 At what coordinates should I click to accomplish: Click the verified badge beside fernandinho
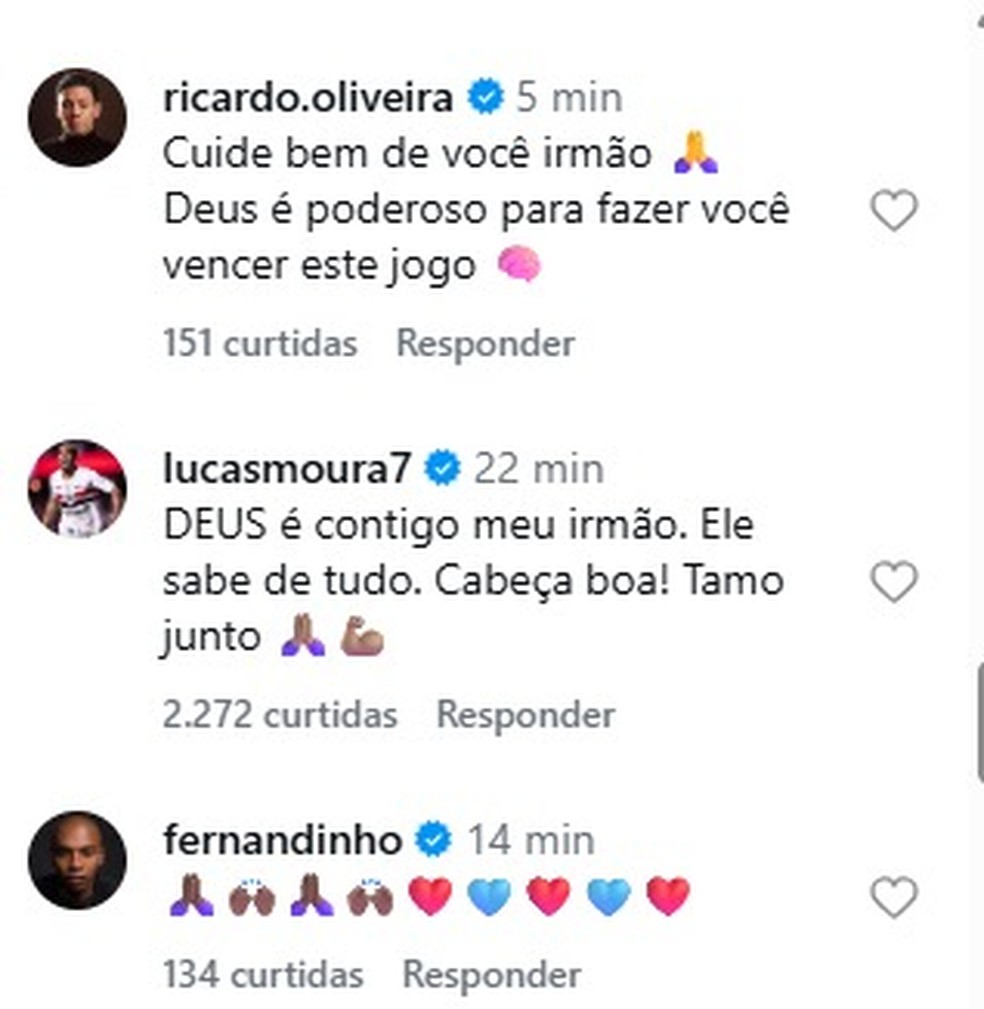point(433,839)
